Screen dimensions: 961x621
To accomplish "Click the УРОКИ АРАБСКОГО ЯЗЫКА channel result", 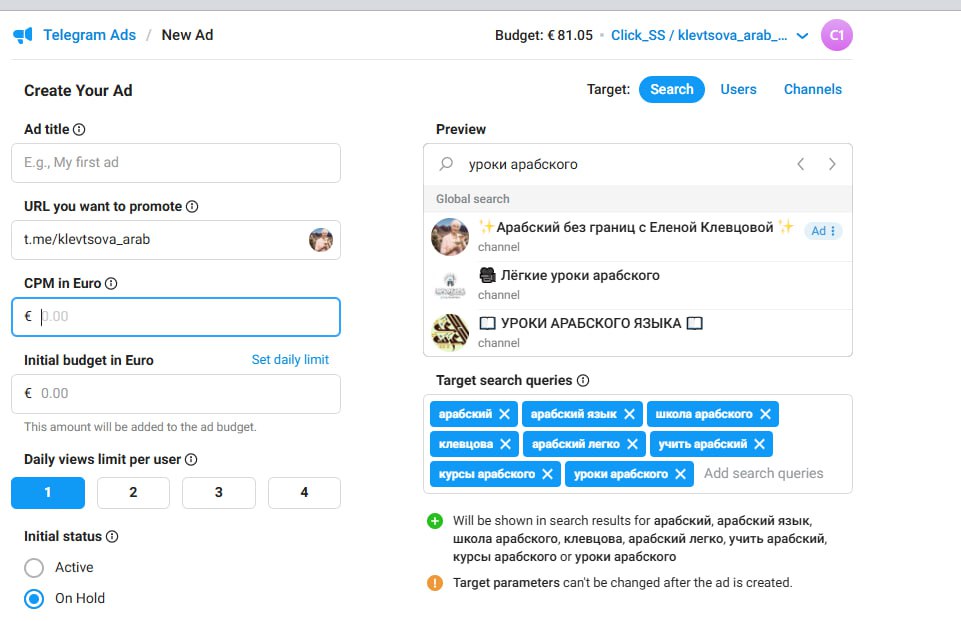I will [637, 333].
